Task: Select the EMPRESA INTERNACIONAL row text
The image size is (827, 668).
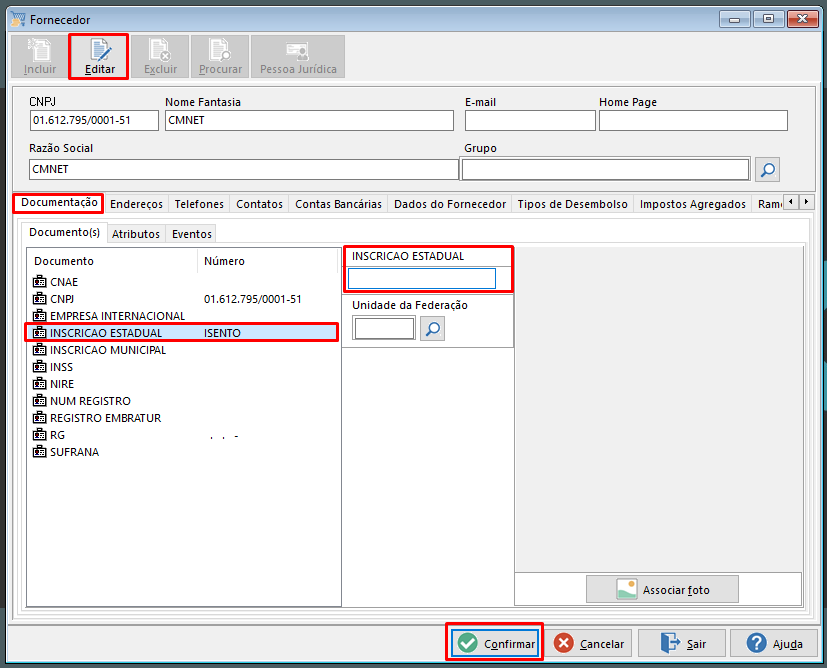Action: [117, 316]
